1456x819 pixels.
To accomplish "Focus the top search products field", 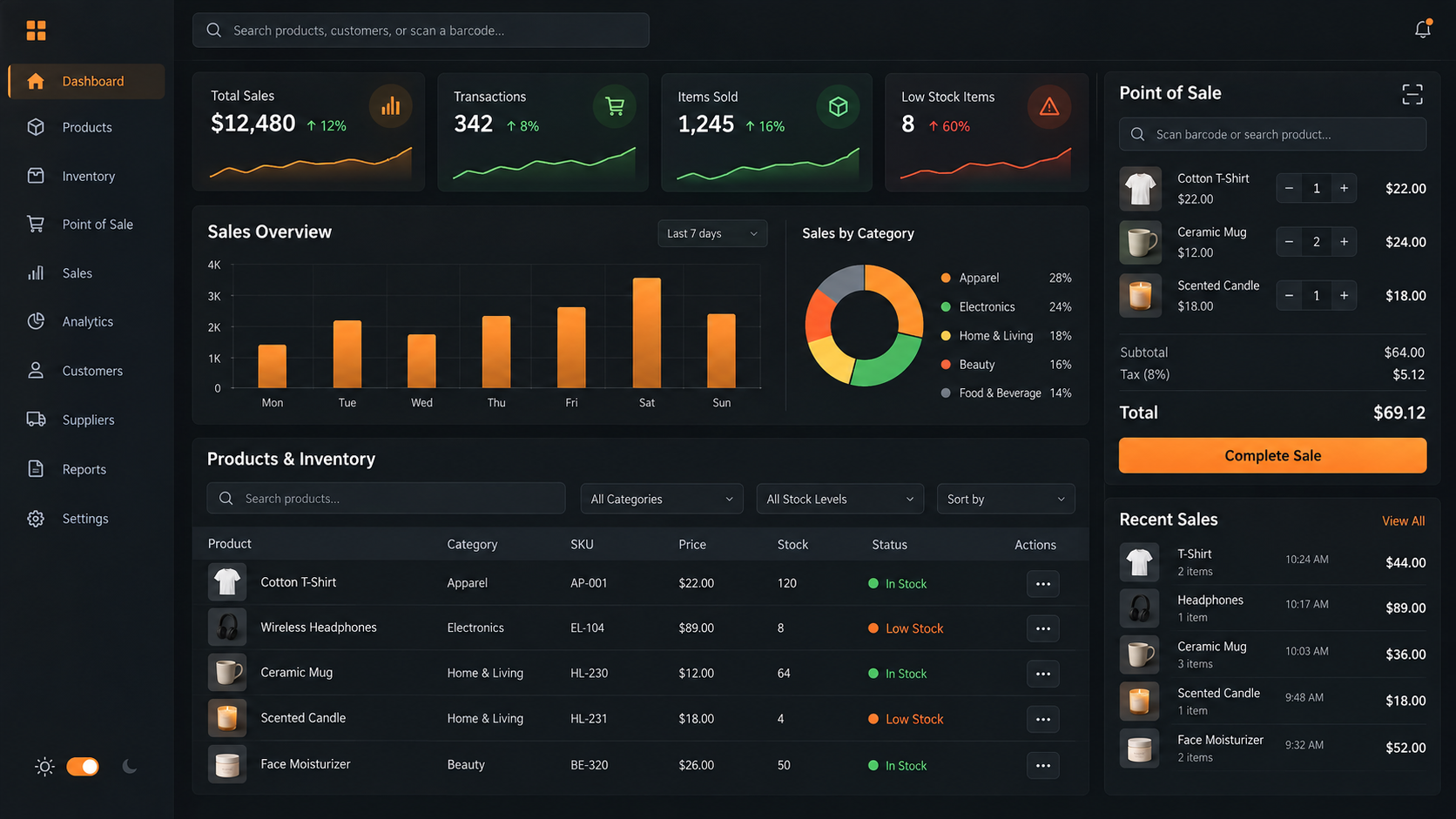I will [421, 30].
